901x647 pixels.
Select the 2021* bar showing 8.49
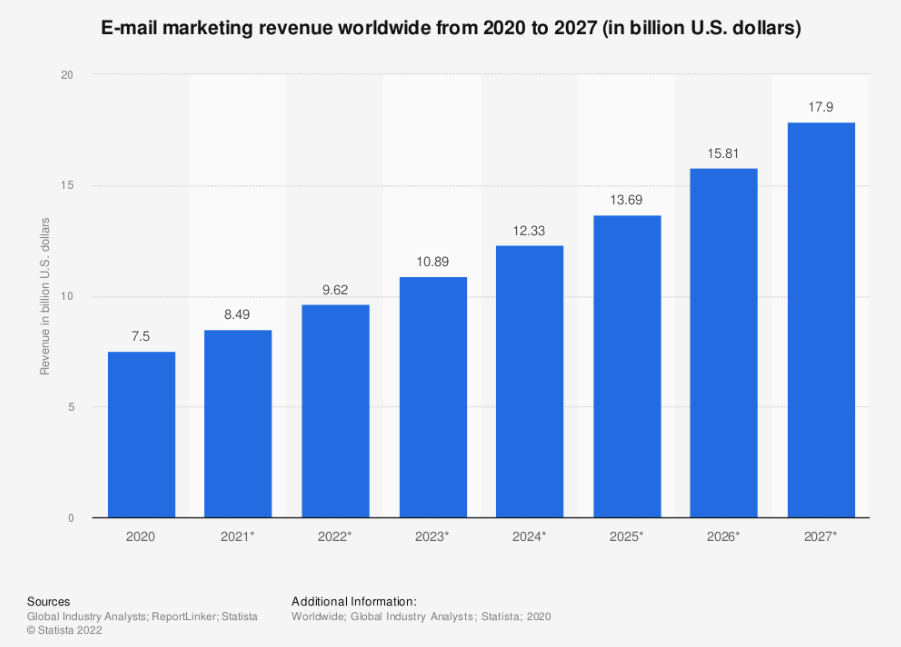click(238, 423)
